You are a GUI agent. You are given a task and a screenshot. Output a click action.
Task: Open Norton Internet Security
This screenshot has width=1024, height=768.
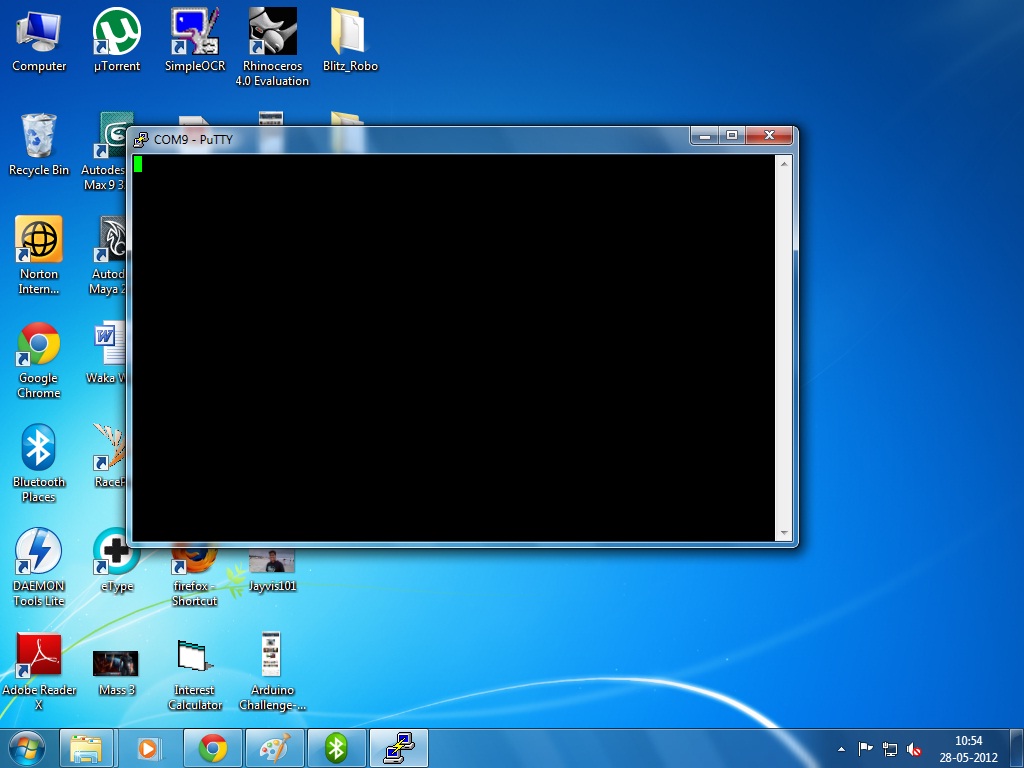pyautogui.click(x=38, y=244)
